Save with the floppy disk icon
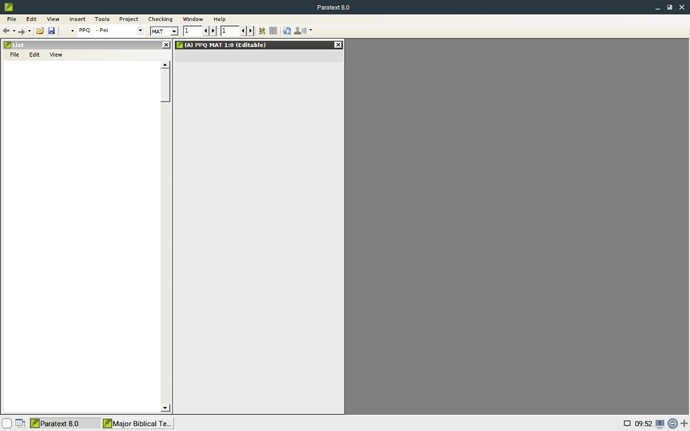The width and height of the screenshot is (690, 431). (x=51, y=31)
